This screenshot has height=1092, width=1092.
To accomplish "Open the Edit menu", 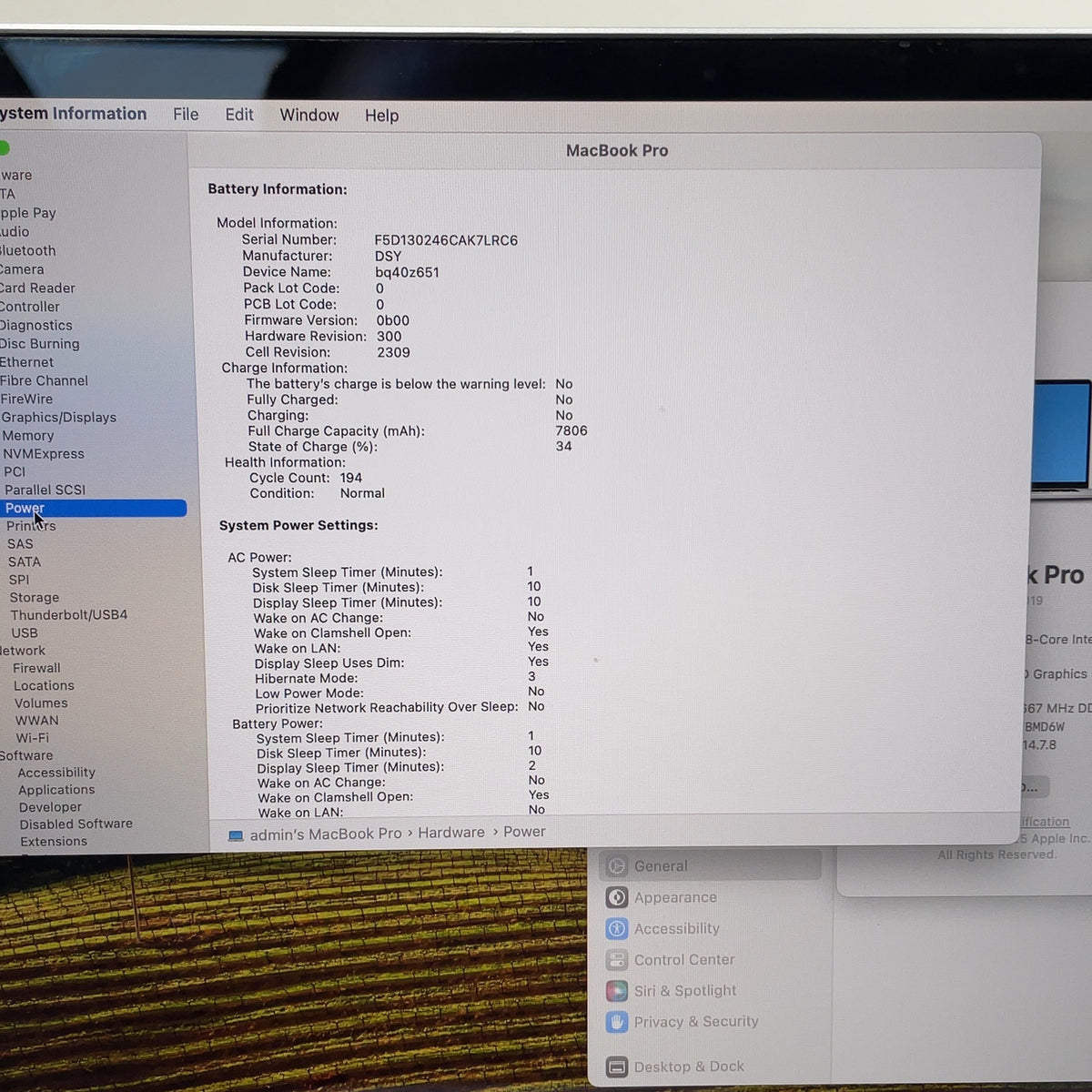I will tap(239, 115).
